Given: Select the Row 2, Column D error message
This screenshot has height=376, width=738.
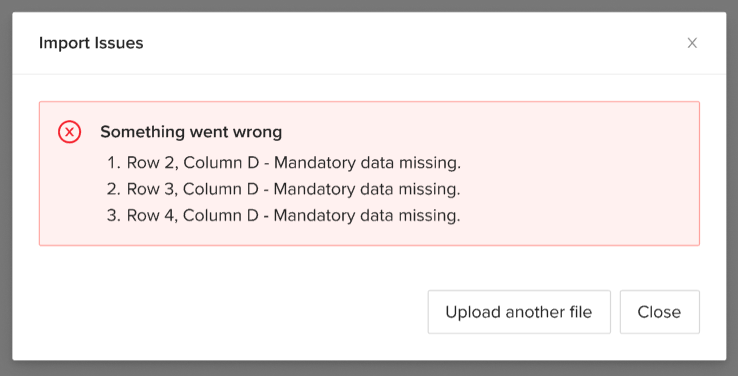Looking at the screenshot, I should click(x=294, y=163).
